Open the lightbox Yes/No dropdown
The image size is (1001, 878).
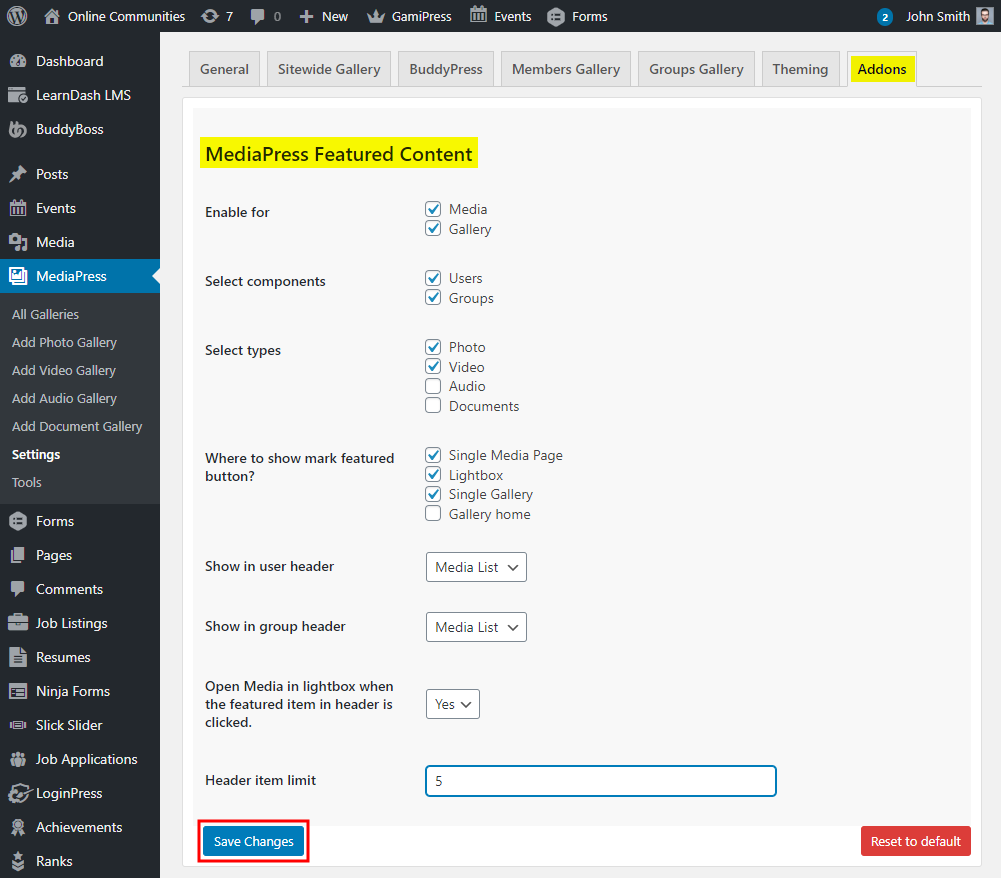pos(452,704)
